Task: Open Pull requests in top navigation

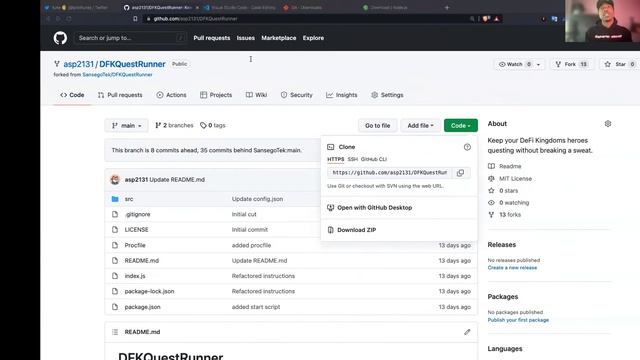Action: [212, 38]
